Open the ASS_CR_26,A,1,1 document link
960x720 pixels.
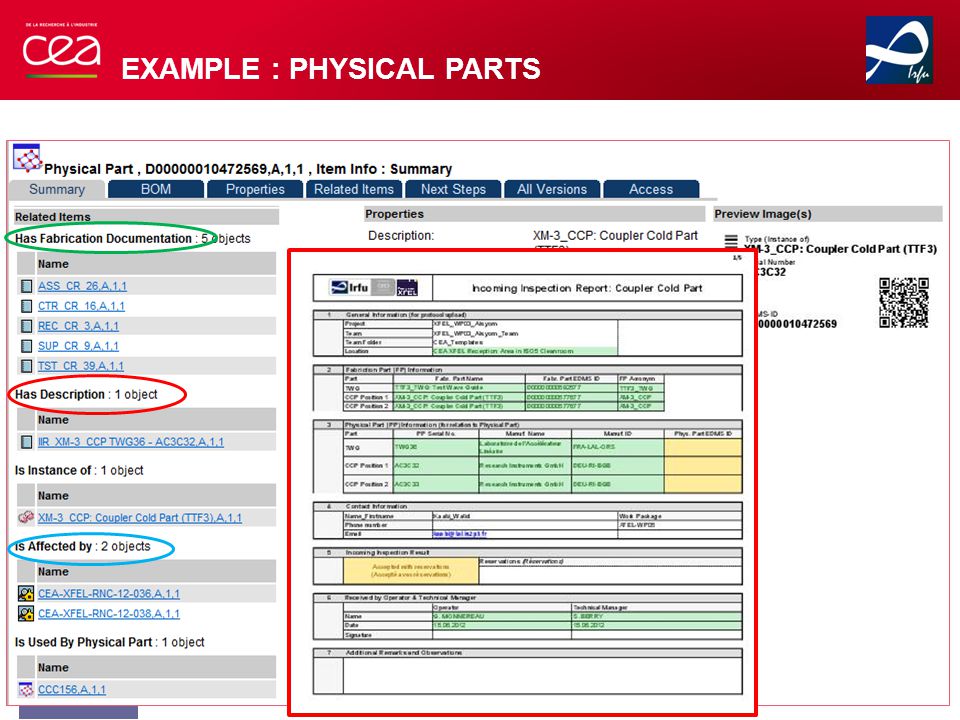(82, 286)
